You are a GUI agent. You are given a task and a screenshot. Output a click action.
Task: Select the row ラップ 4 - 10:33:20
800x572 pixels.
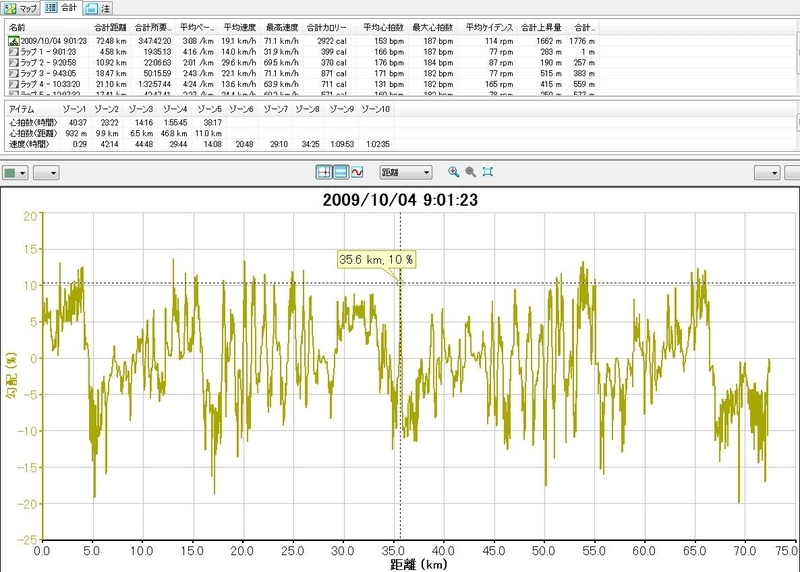(x=302, y=84)
